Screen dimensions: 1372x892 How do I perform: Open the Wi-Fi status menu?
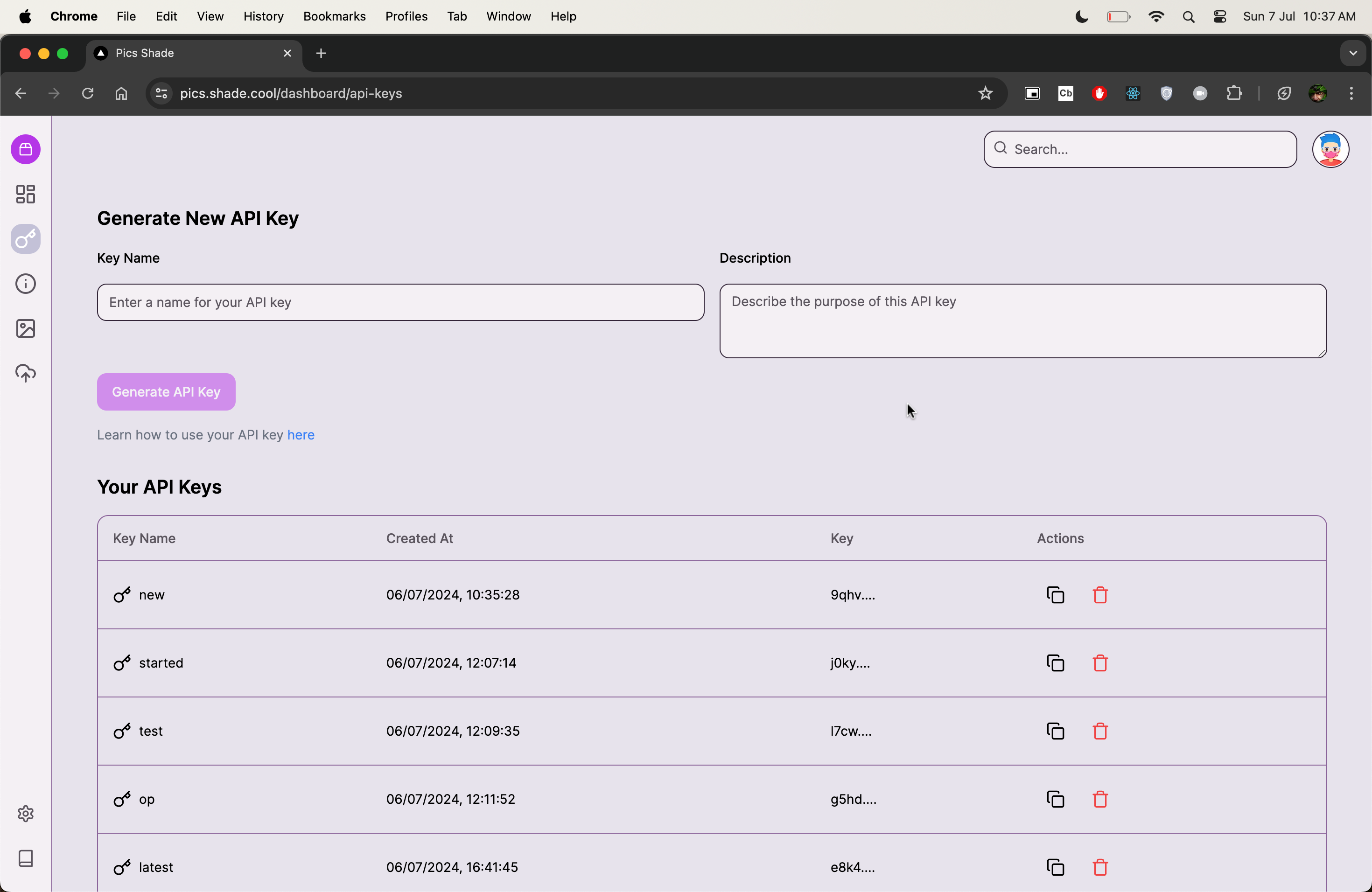coord(1156,17)
